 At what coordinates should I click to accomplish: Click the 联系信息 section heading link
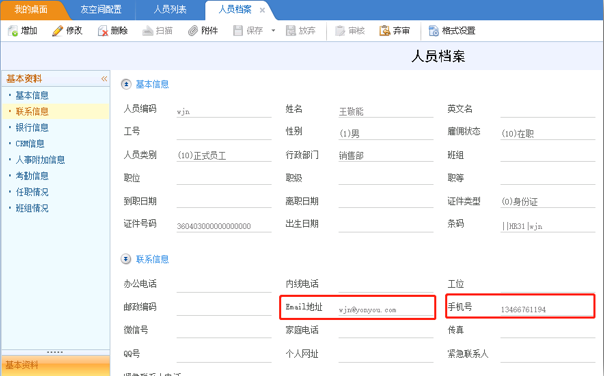(152, 259)
